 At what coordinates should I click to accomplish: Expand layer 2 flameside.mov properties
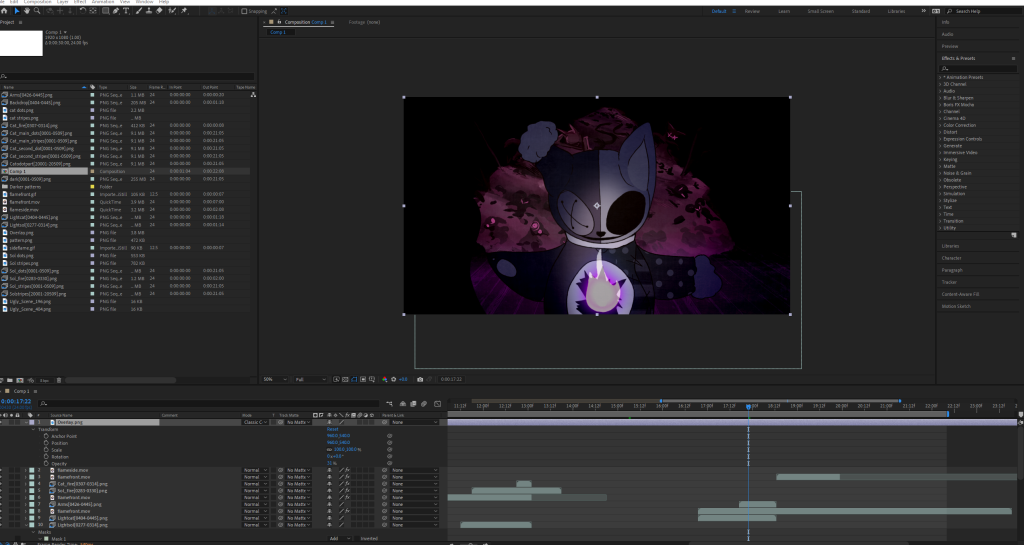pyautogui.click(x=25, y=470)
